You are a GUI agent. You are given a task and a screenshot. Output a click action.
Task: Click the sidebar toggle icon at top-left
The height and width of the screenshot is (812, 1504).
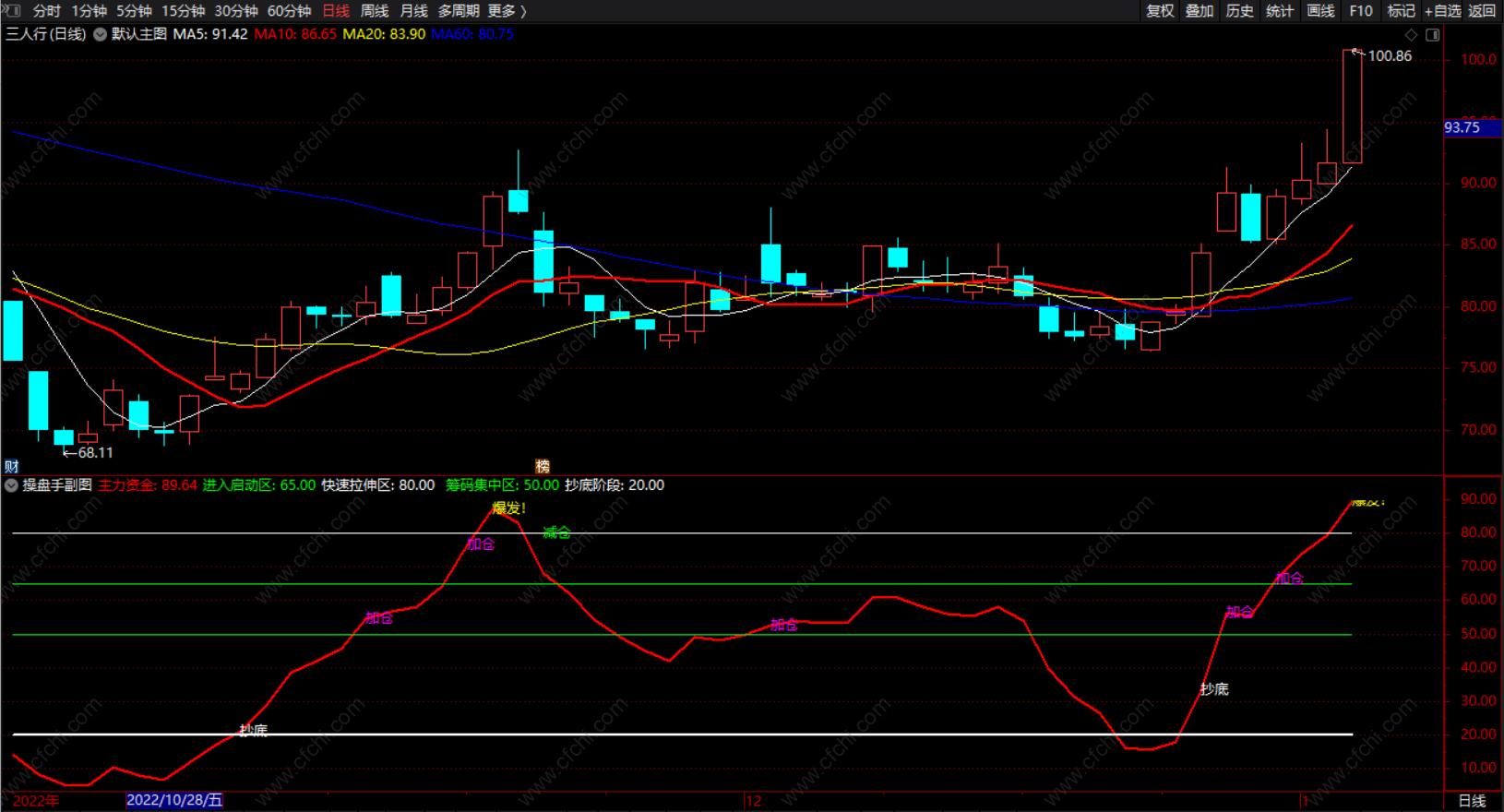[12, 10]
